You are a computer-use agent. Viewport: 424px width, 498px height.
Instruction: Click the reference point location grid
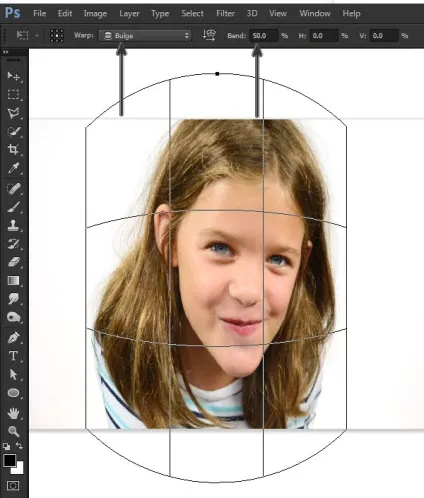click(x=57, y=35)
